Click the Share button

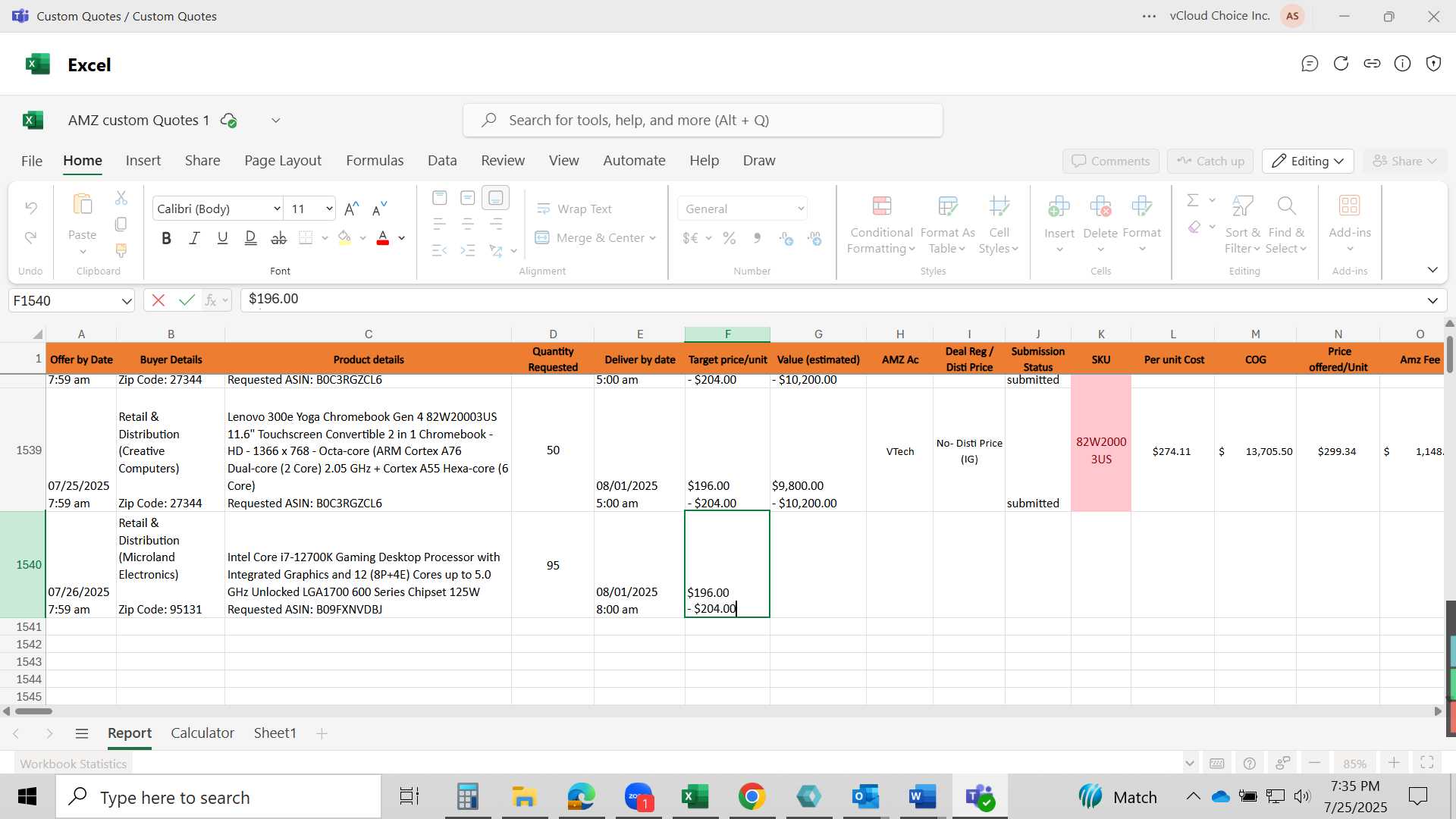[x=1404, y=161]
